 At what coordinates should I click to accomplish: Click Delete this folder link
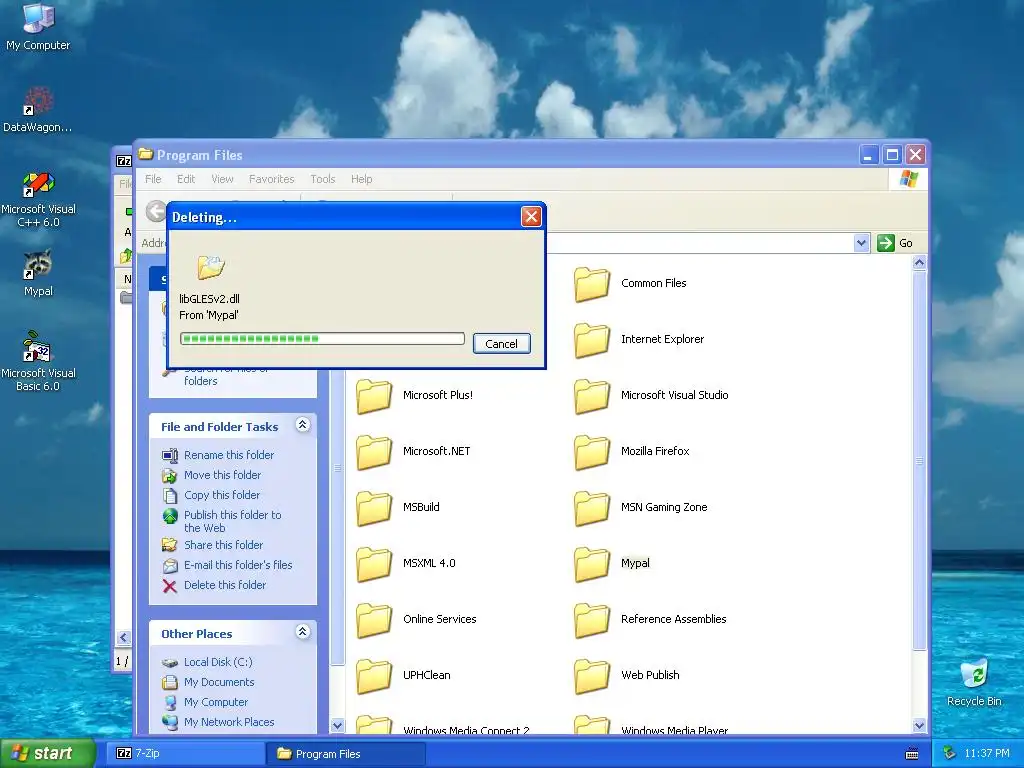click(225, 585)
